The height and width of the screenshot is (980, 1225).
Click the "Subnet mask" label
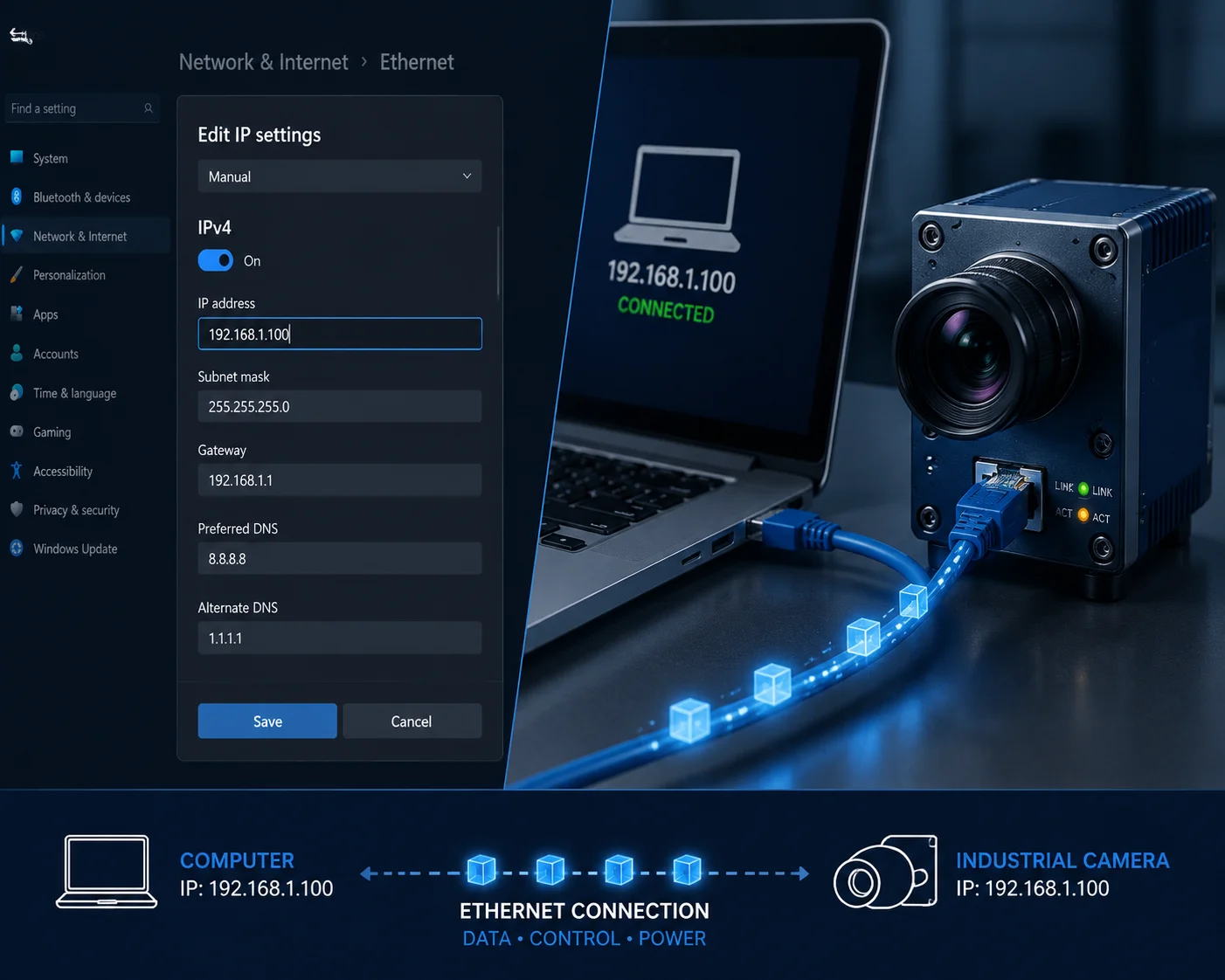(233, 376)
